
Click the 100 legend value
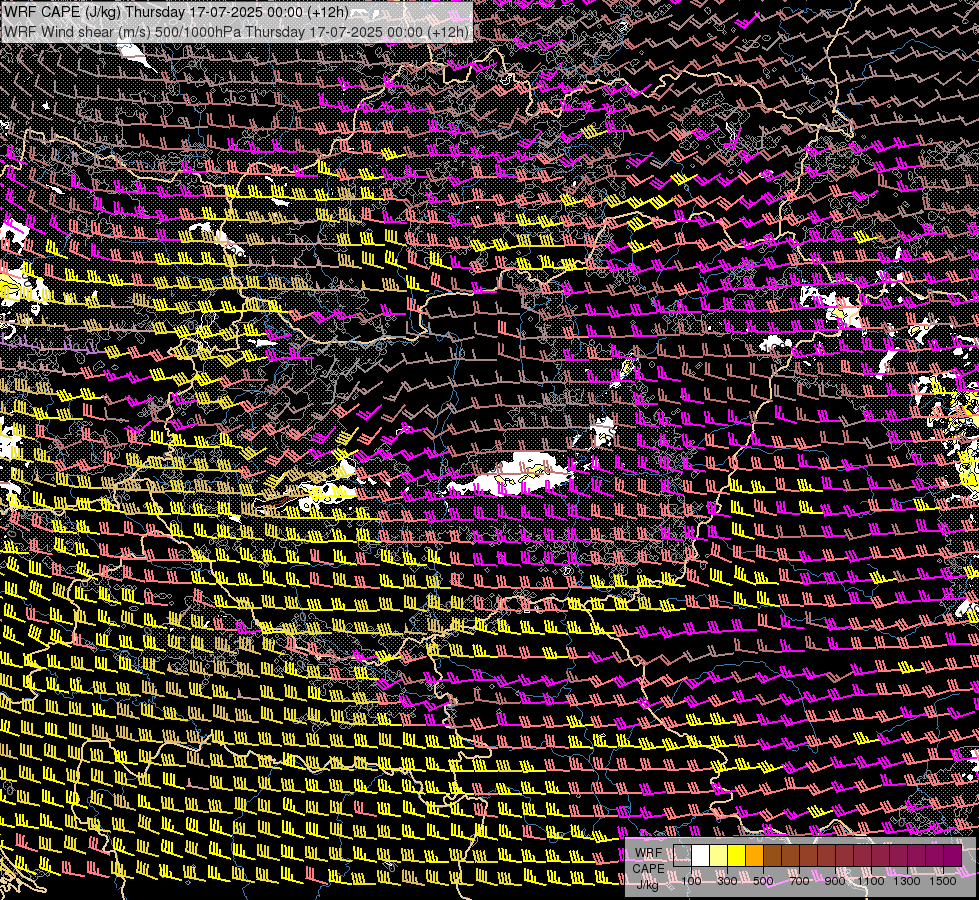click(691, 881)
